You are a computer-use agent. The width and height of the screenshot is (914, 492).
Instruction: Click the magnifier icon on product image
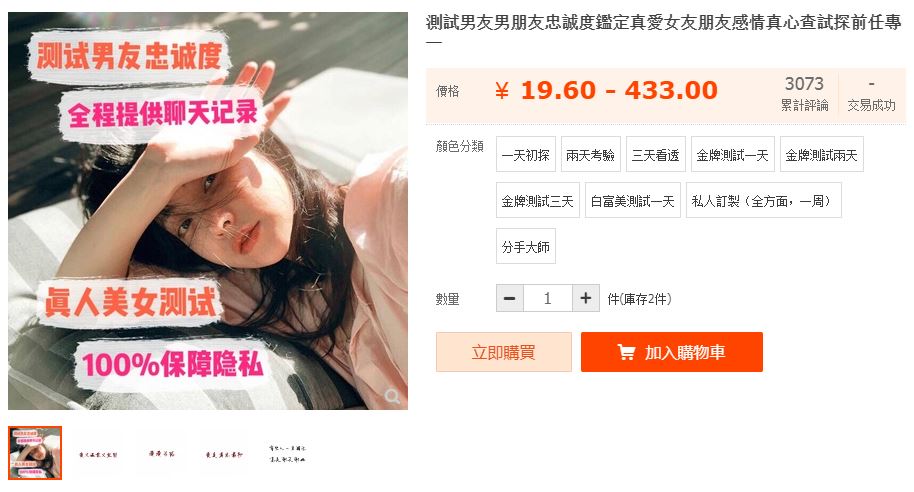click(x=392, y=396)
